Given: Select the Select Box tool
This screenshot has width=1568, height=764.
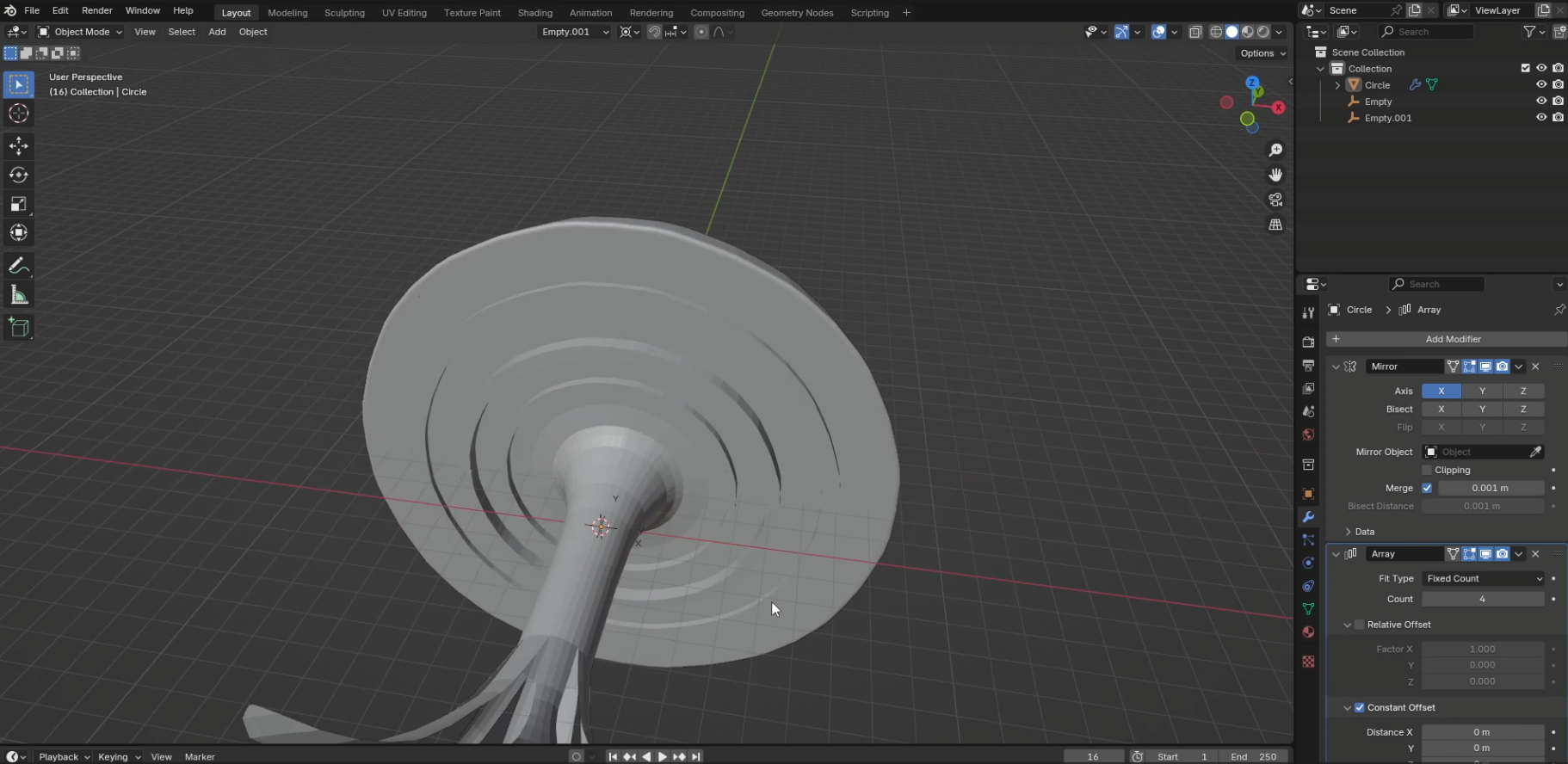Looking at the screenshot, I should [19, 84].
